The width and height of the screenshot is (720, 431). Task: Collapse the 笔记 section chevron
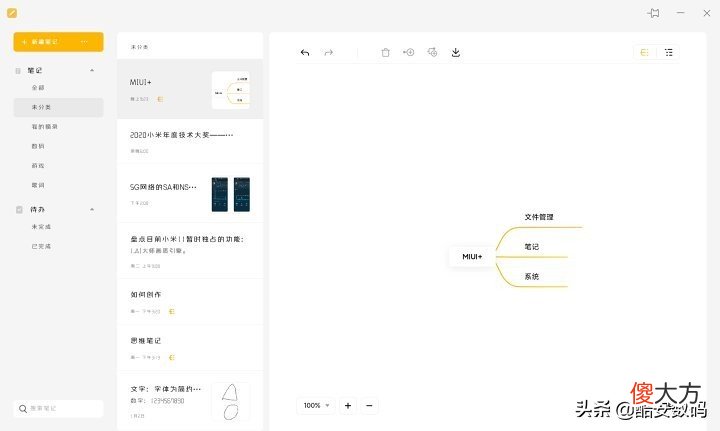click(92, 71)
